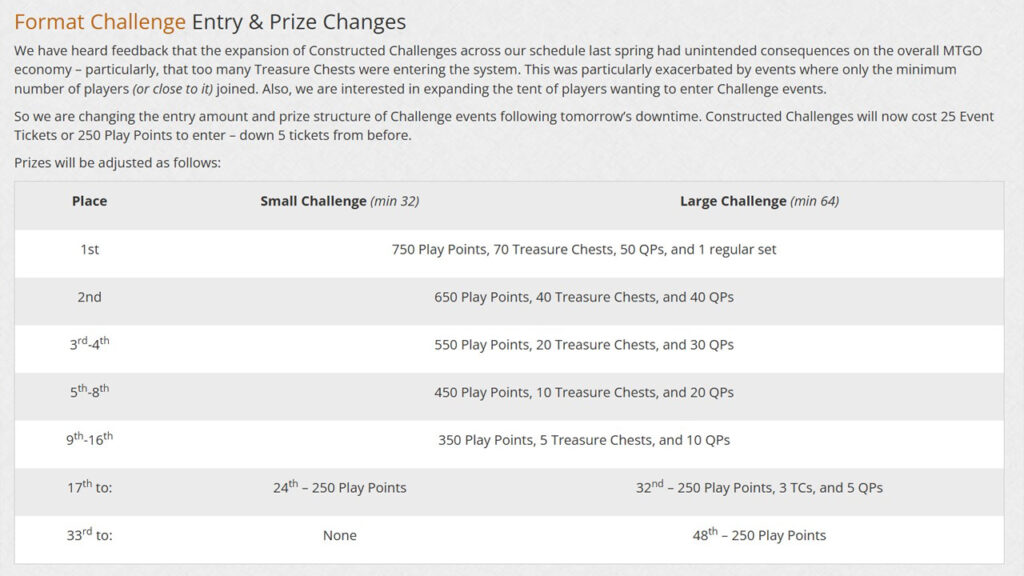Select the "Small Challenge (min 32)" column header
Image resolution: width=1024 pixels, height=576 pixels.
[x=339, y=201]
